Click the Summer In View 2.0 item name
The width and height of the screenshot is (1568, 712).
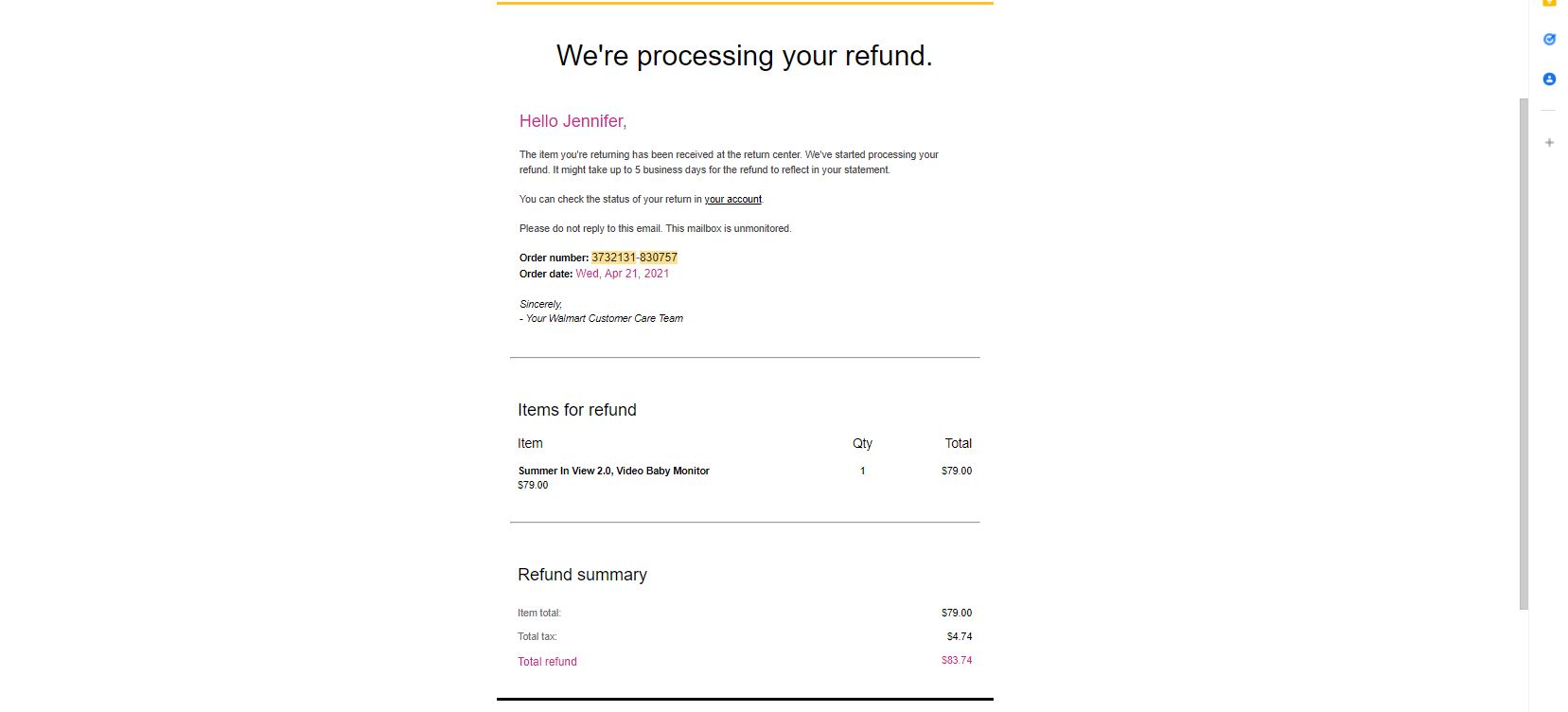613,471
